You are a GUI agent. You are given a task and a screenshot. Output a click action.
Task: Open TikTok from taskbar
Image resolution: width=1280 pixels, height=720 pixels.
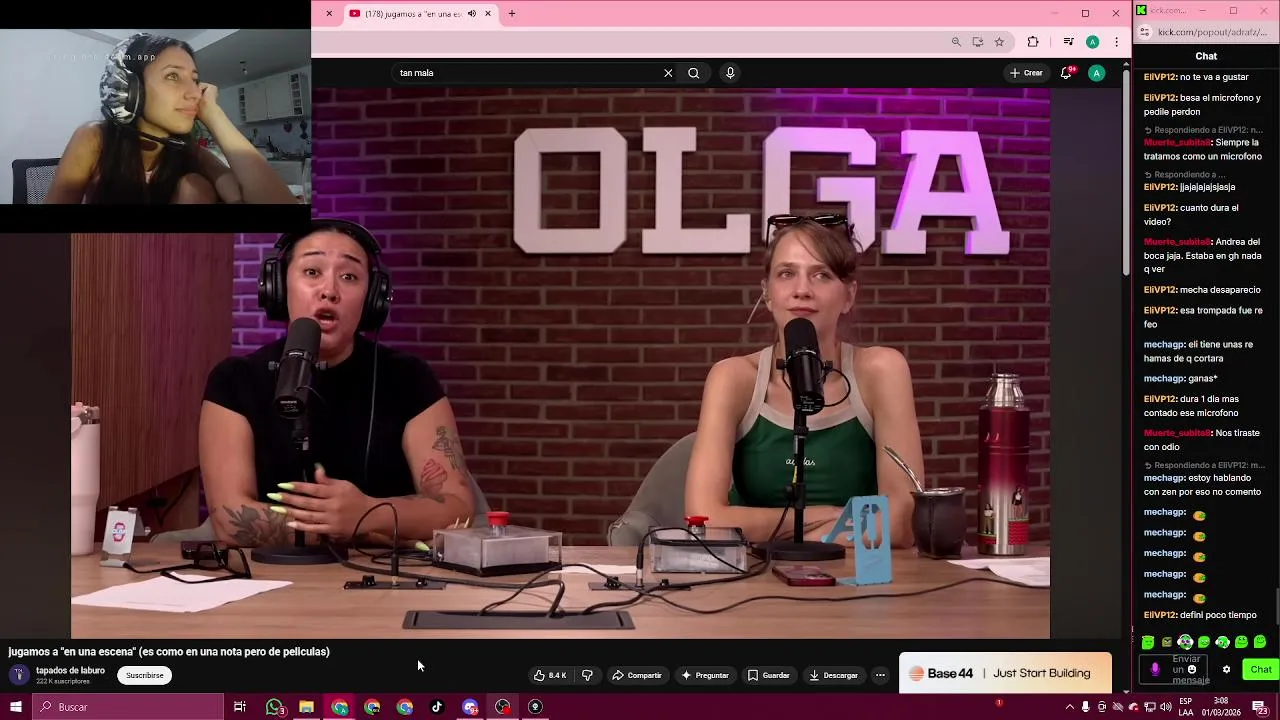click(437, 707)
